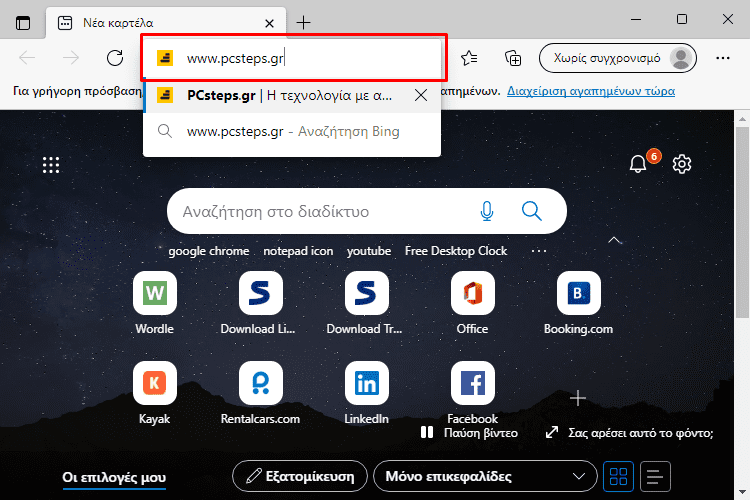750x500 pixels.
Task: Add a new quick link with plus
Action: click(578, 398)
